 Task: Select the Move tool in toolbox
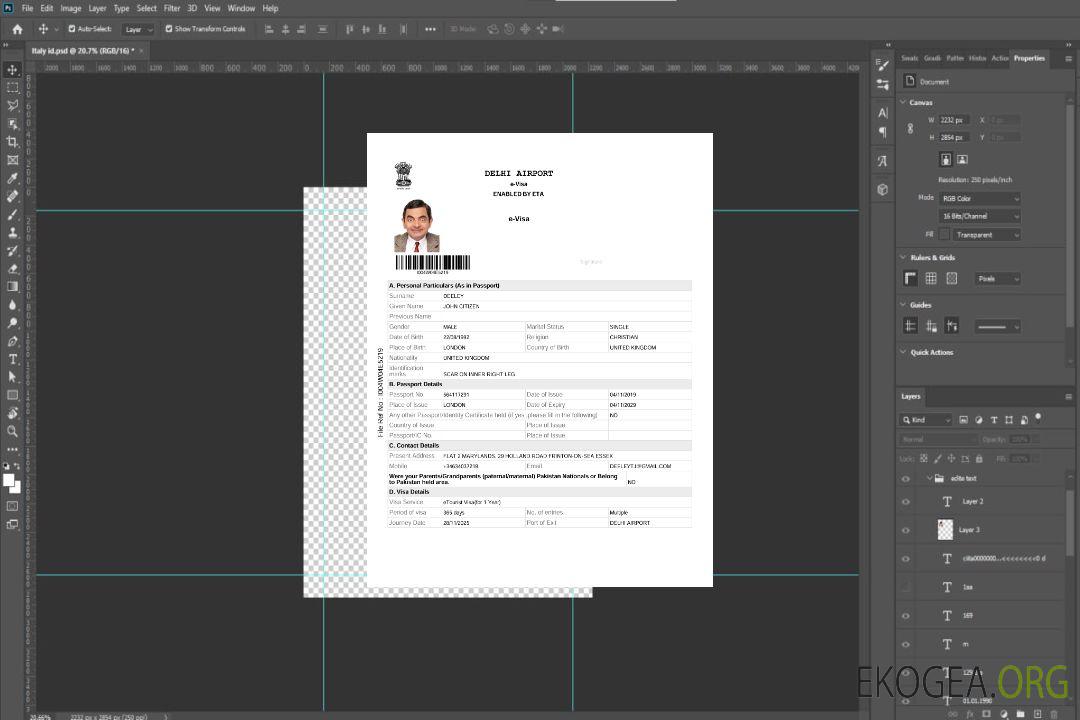12,70
